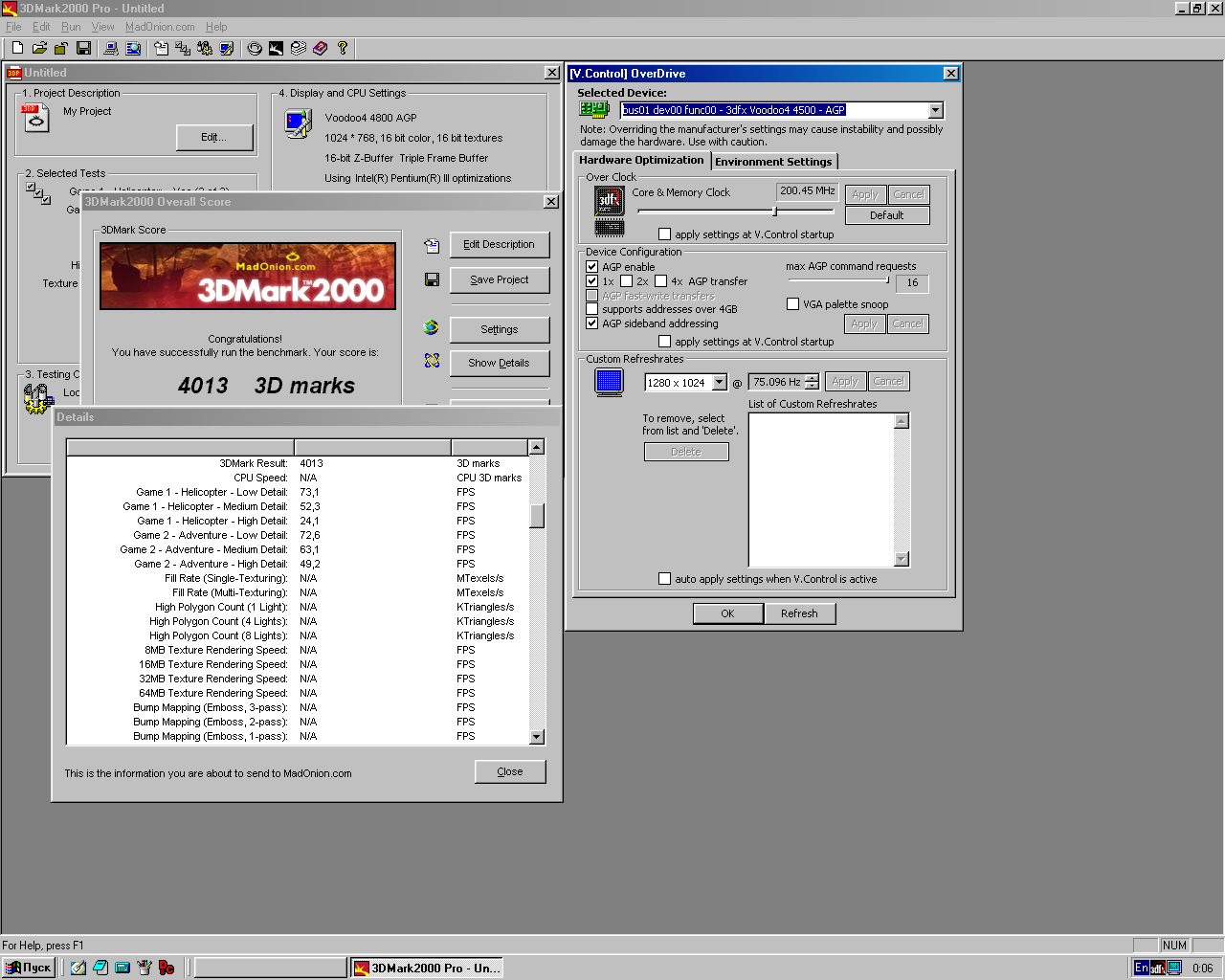
Task: Click the computer system info toolbar icon
Action: [111, 48]
